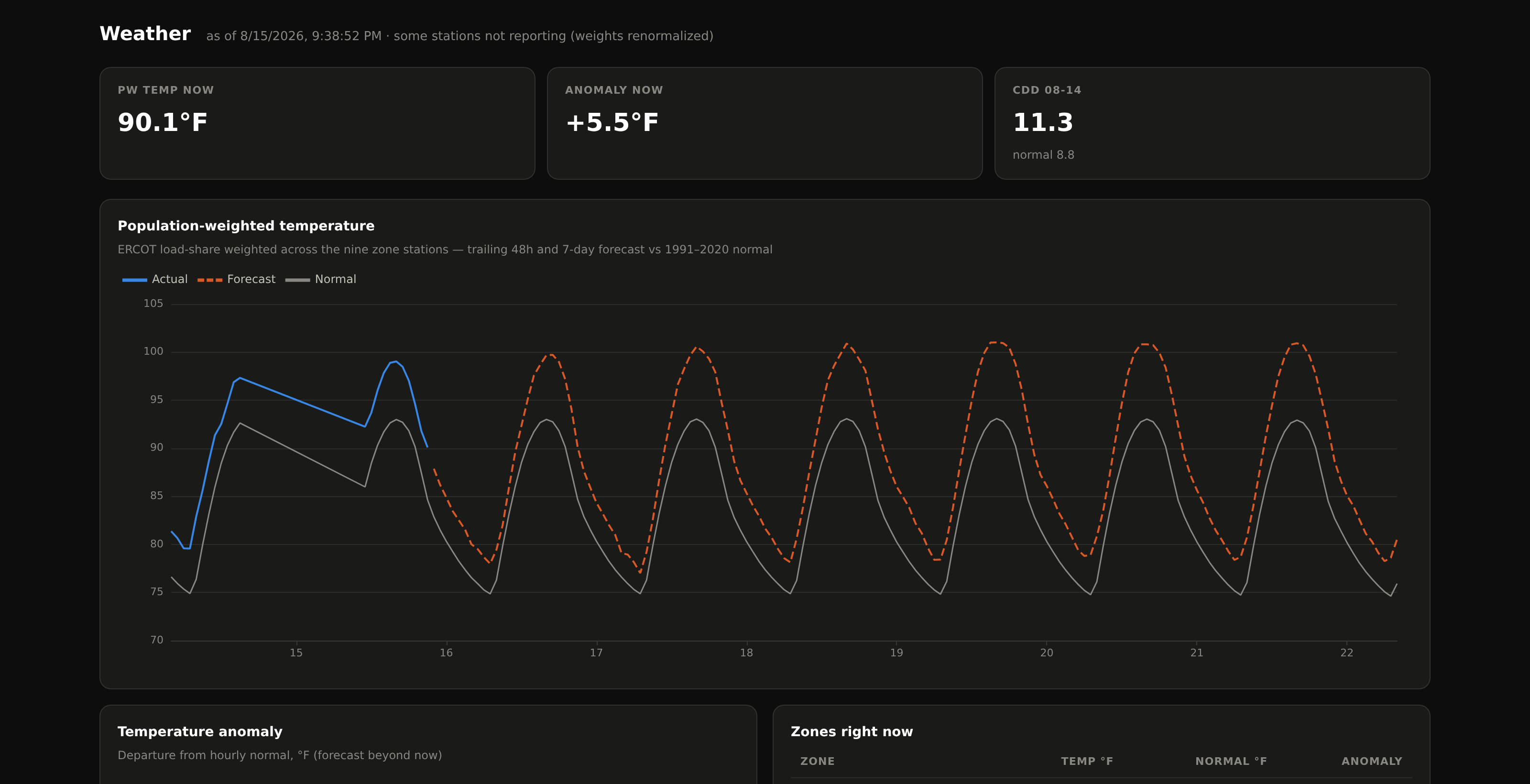Select the Weather page heading
1530x784 pixels.
[x=145, y=34]
